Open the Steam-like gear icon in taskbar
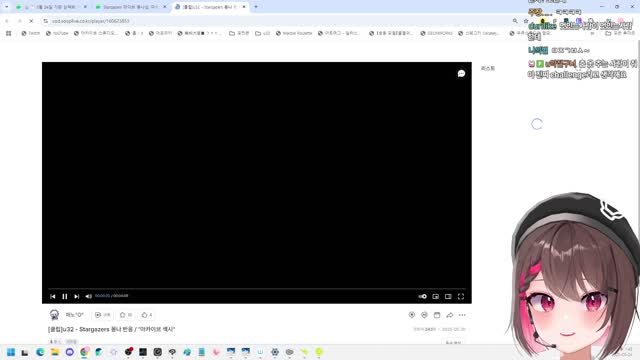The image size is (640, 360). pyautogui.click(x=275, y=352)
